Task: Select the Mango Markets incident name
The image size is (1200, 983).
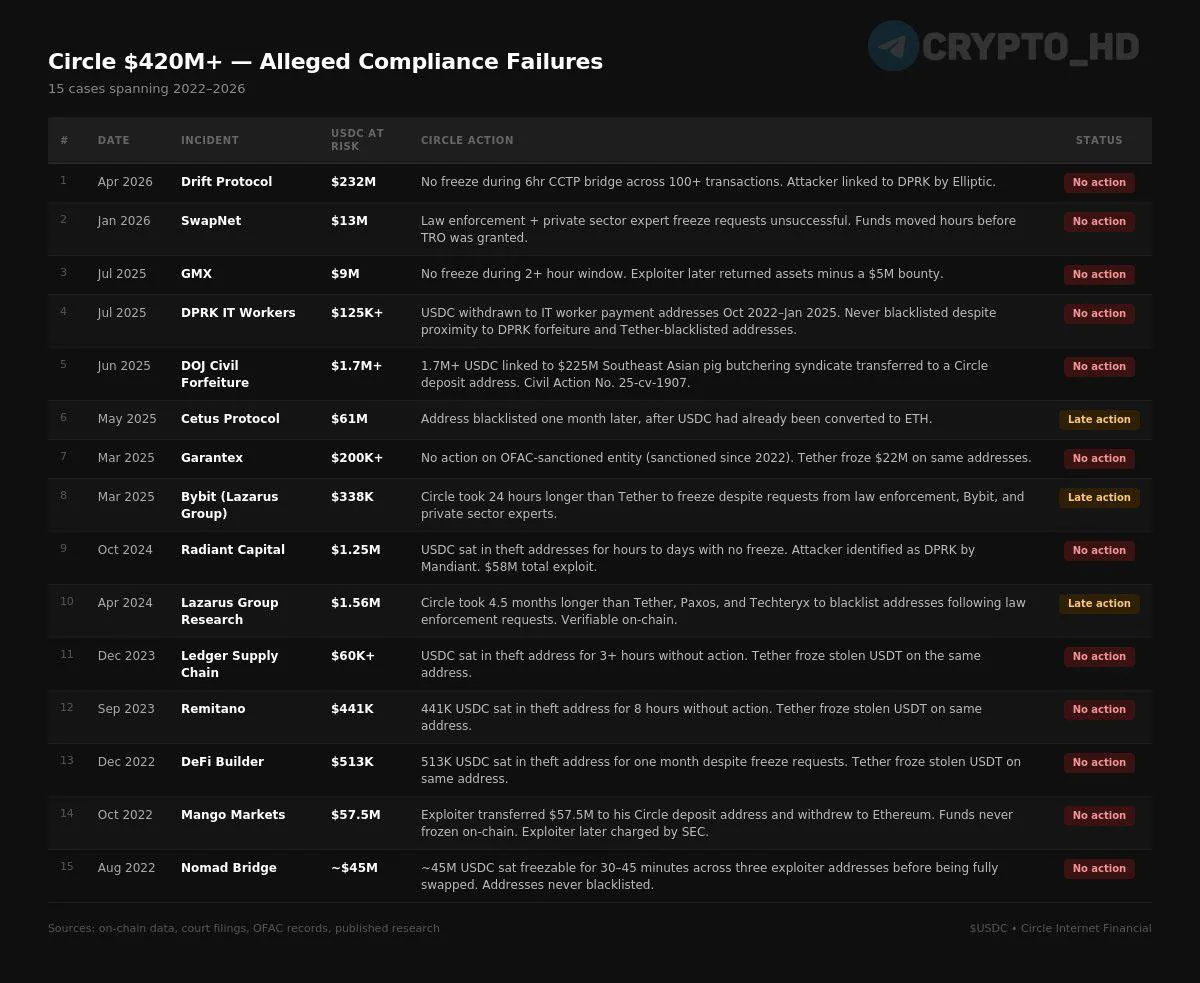Action: click(x=232, y=815)
